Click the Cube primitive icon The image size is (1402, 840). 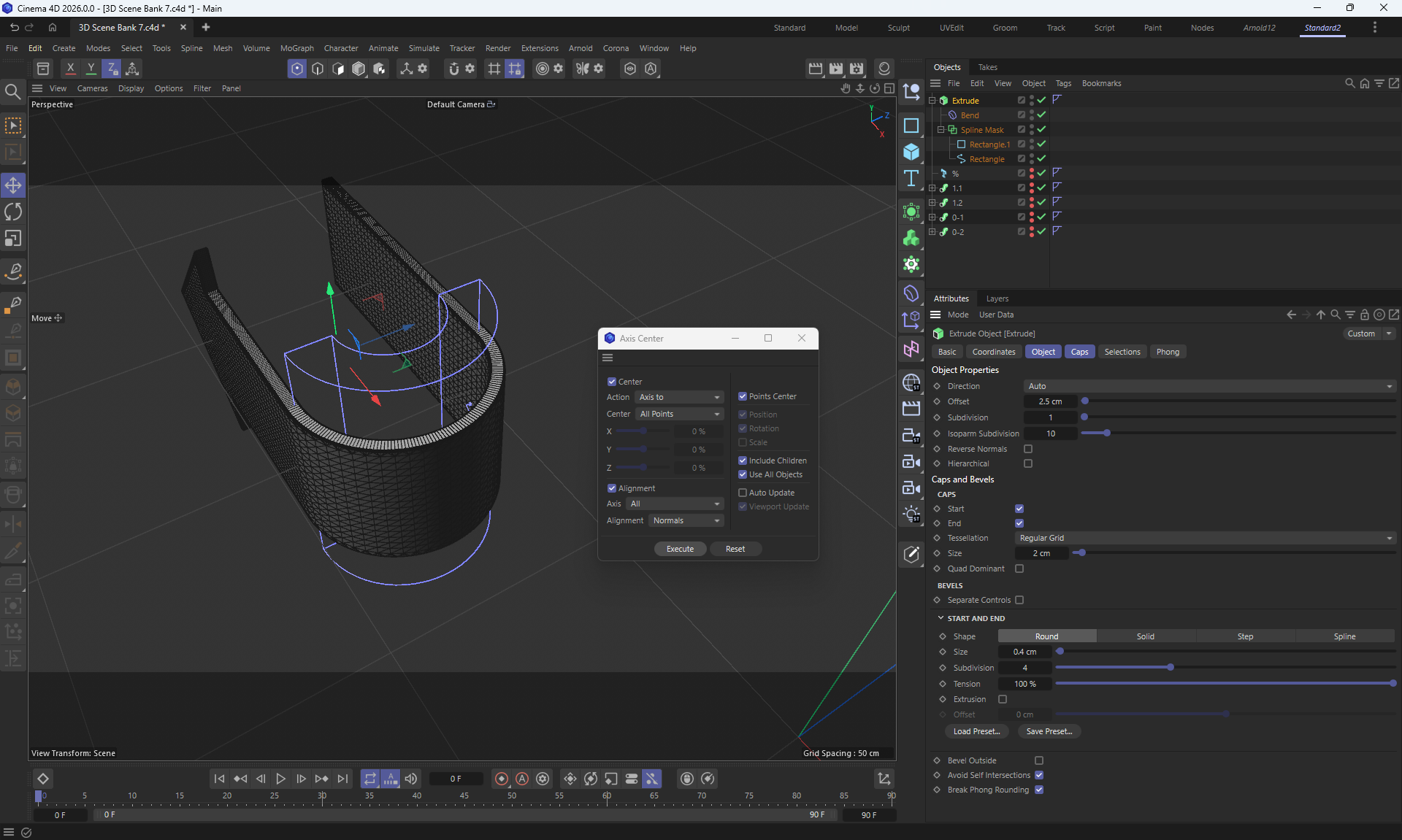(x=911, y=152)
